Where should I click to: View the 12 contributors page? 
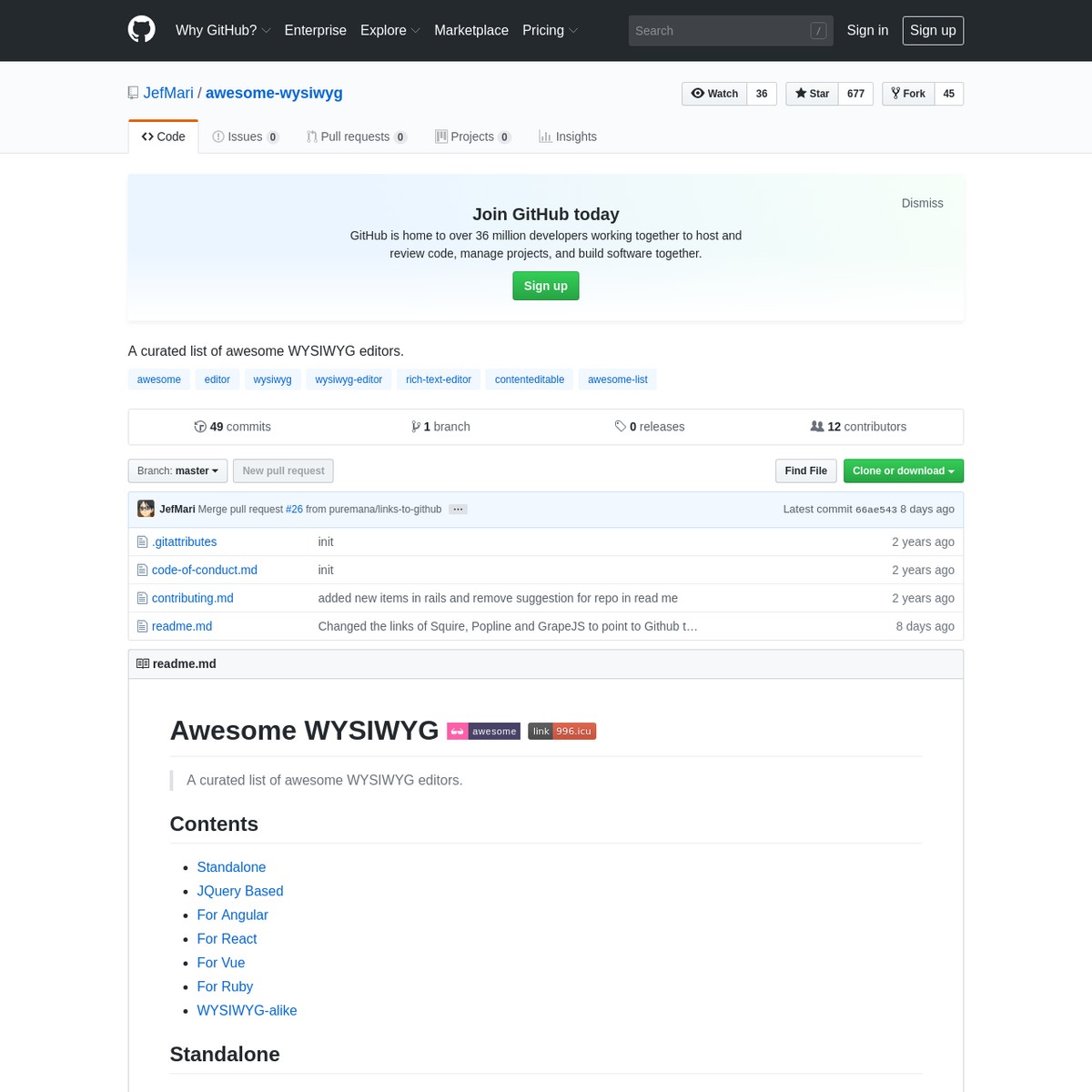point(858,427)
